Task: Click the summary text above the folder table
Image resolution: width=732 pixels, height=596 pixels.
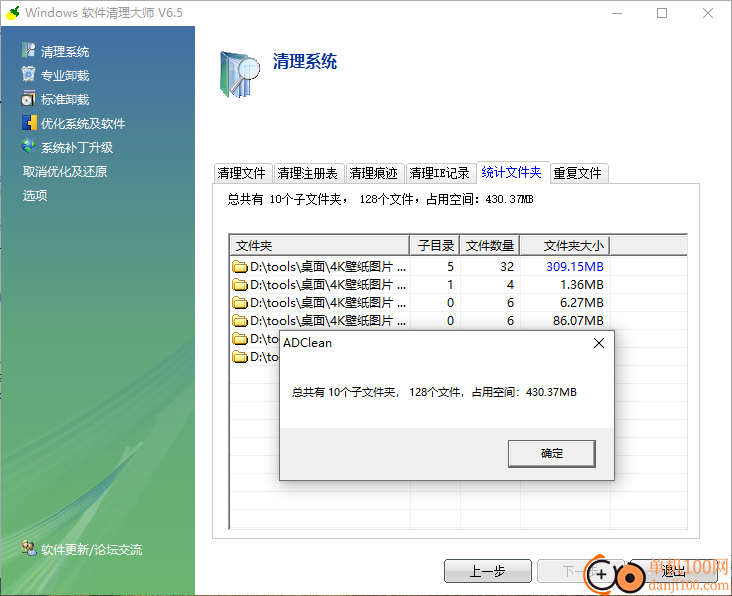Action: (x=380, y=200)
